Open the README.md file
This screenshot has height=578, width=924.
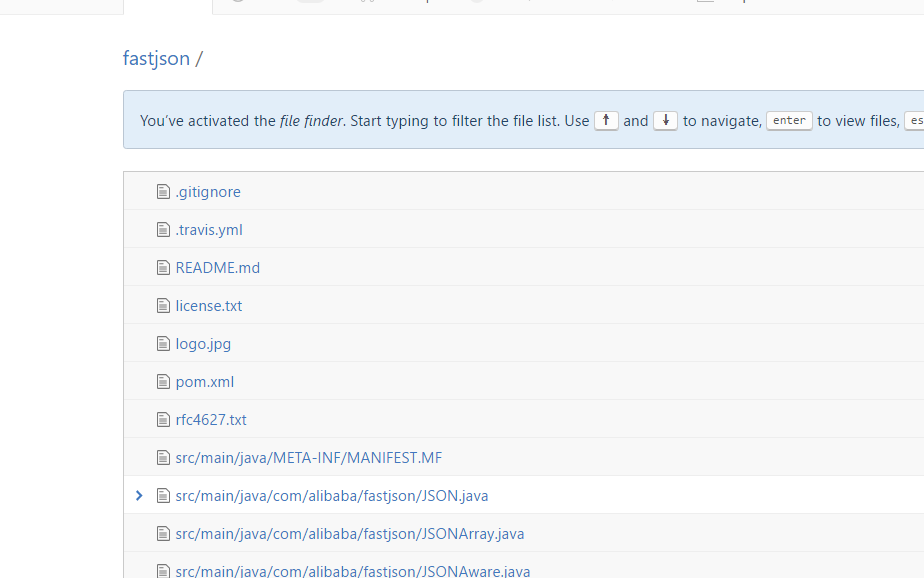[x=217, y=267]
